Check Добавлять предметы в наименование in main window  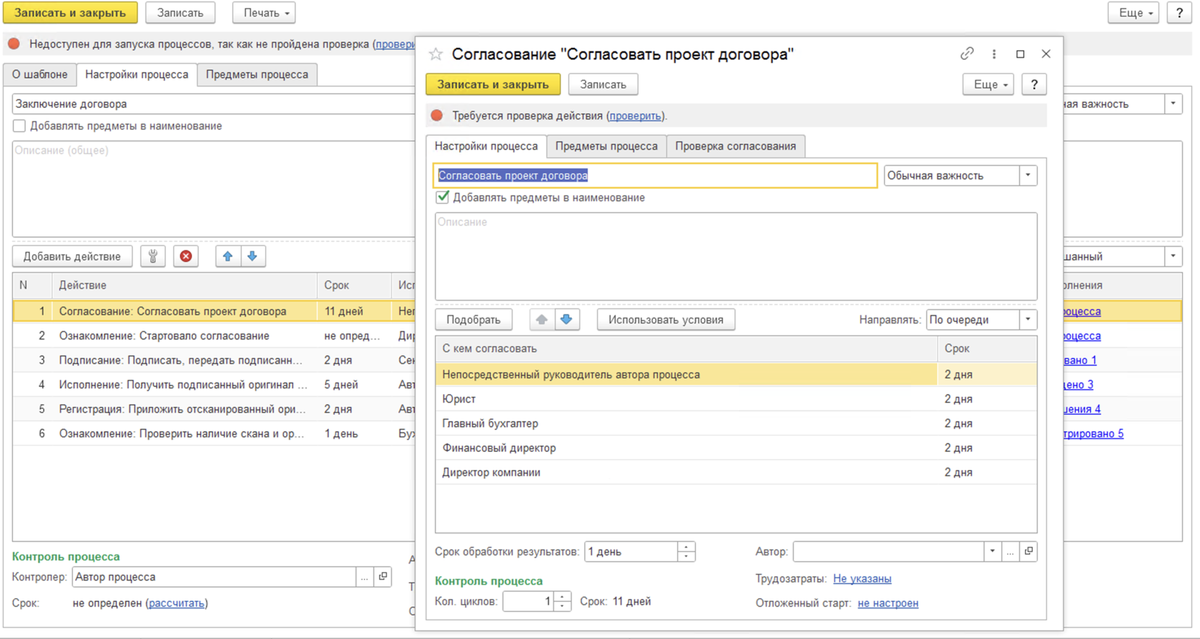[x=19, y=126]
